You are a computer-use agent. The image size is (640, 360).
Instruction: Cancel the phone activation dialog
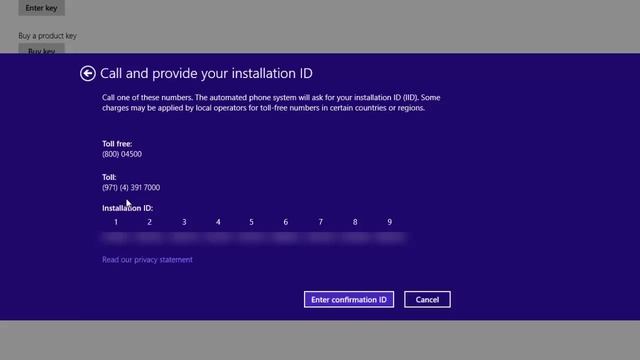pos(427,300)
